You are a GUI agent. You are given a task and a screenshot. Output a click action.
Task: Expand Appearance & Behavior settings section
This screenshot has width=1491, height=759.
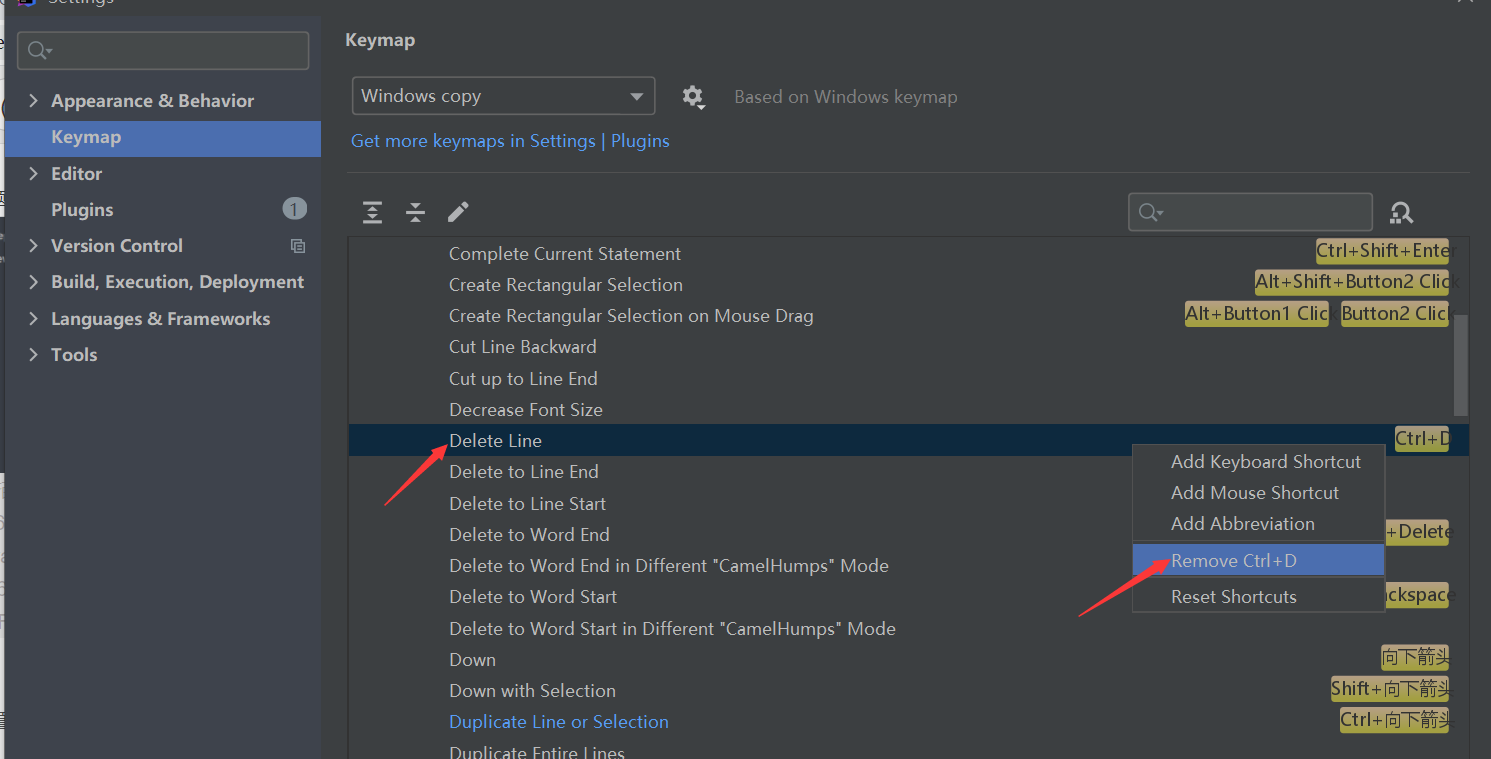(34, 101)
